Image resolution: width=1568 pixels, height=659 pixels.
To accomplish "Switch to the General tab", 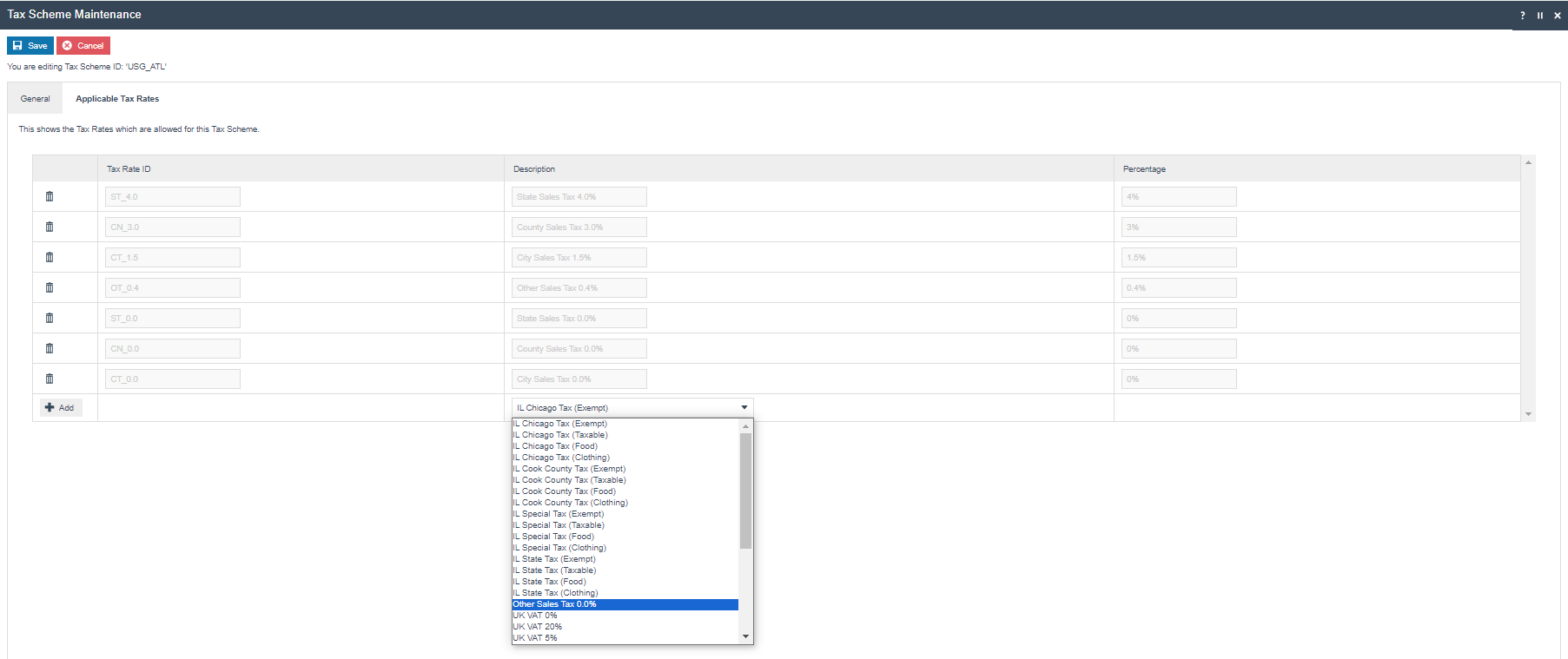I will (36, 99).
